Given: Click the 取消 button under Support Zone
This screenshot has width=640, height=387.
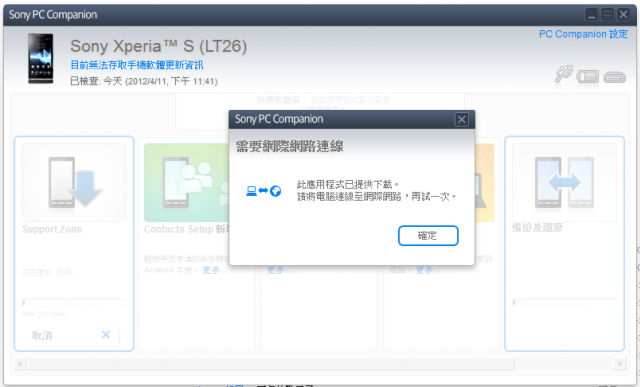Looking at the screenshot, I should click(x=73, y=336).
